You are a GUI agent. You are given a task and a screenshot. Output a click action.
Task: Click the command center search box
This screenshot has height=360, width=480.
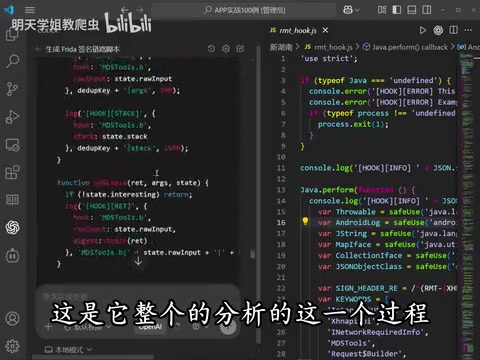pos(244,10)
